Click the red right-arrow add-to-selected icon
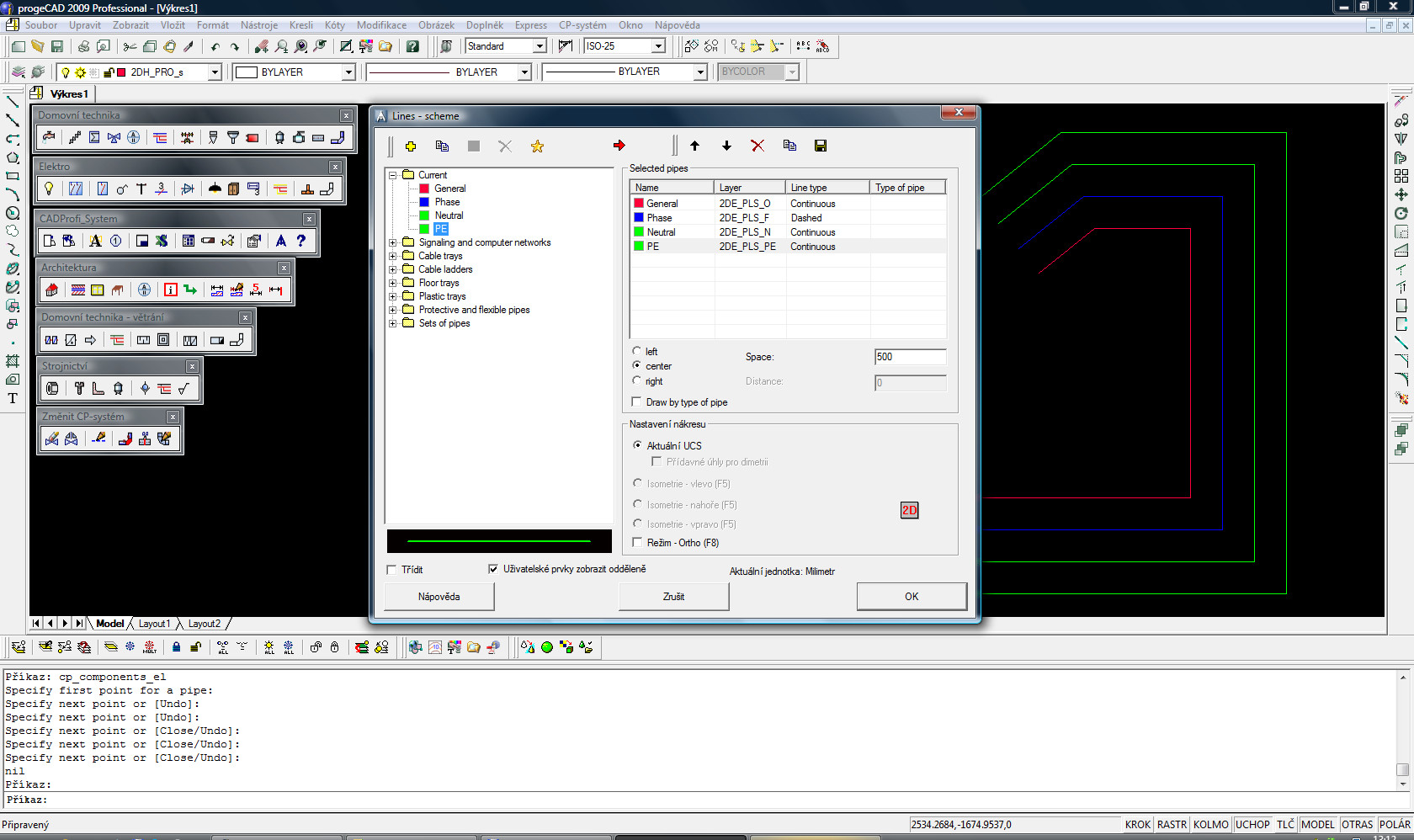The height and width of the screenshot is (840, 1414). click(619, 146)
